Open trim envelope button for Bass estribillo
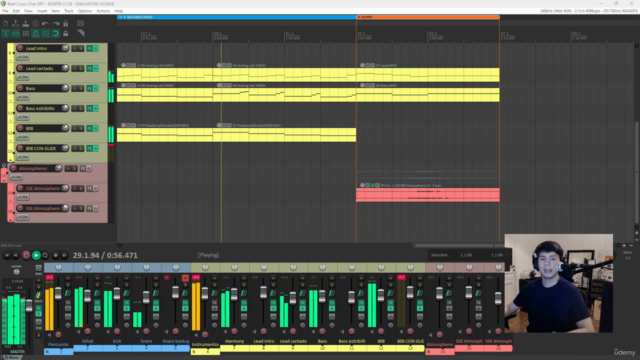This screenshot has height=360, width=640. point(22,117)
